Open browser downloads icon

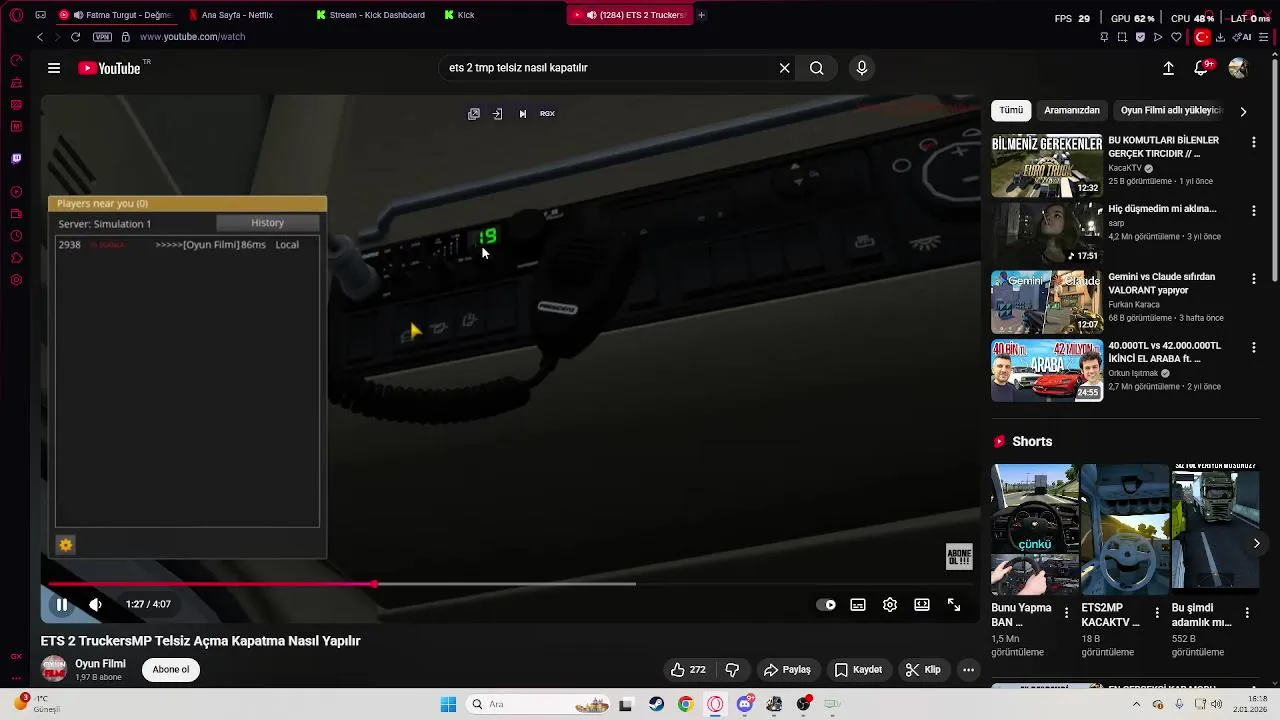point(1220,37)
